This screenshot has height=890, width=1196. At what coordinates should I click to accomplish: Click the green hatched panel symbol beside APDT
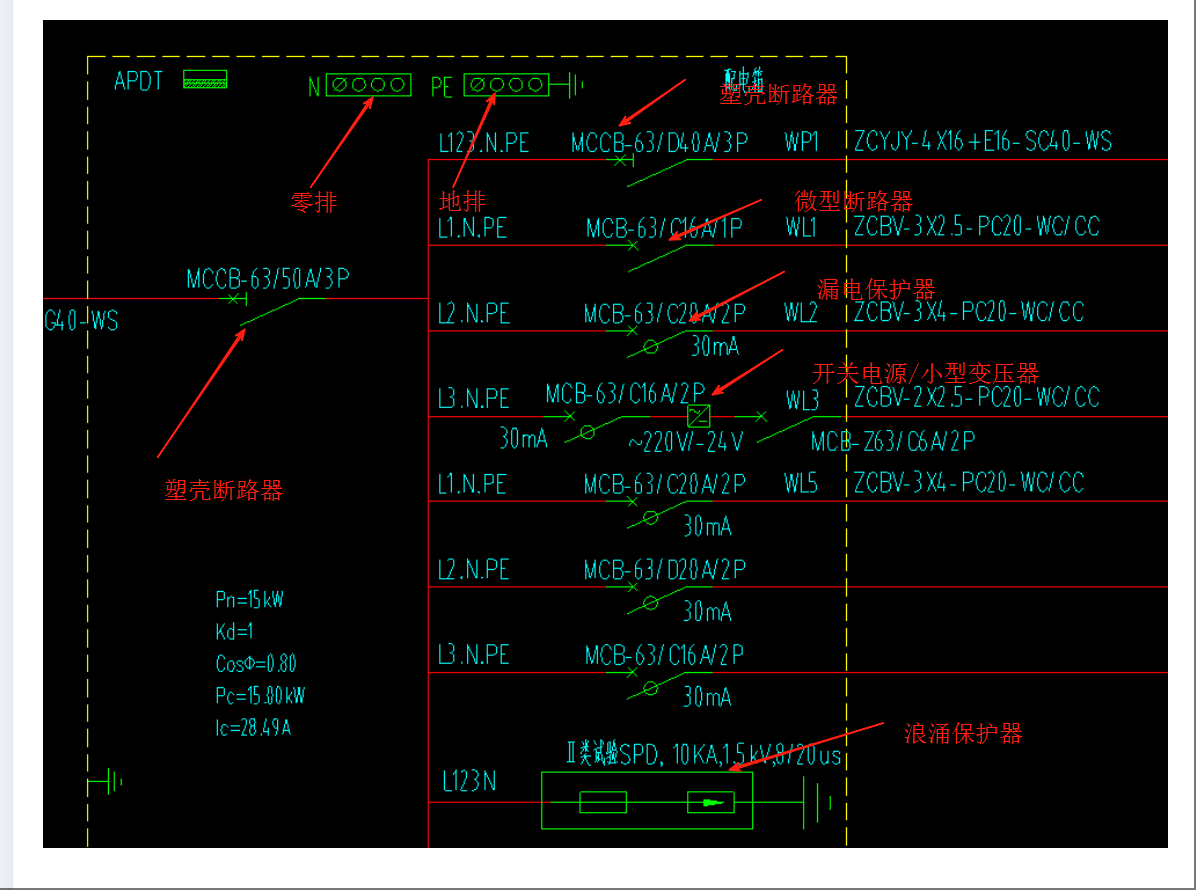pos(205,79)
